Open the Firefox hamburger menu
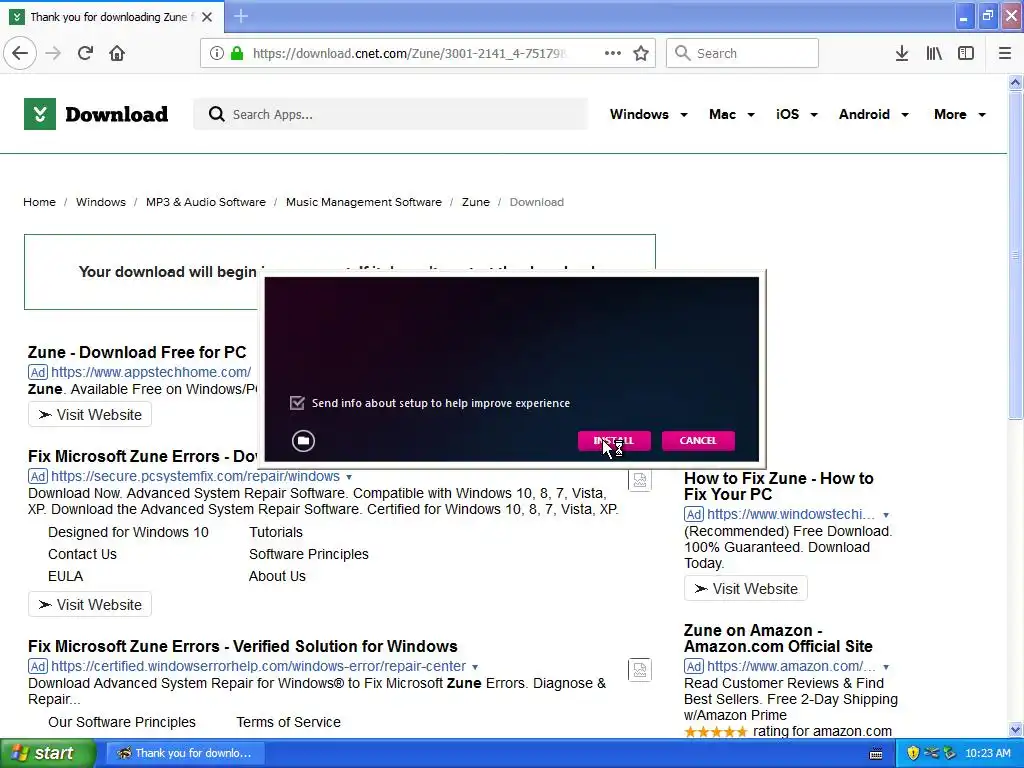1024x768 pixels. pos(1005,53)
